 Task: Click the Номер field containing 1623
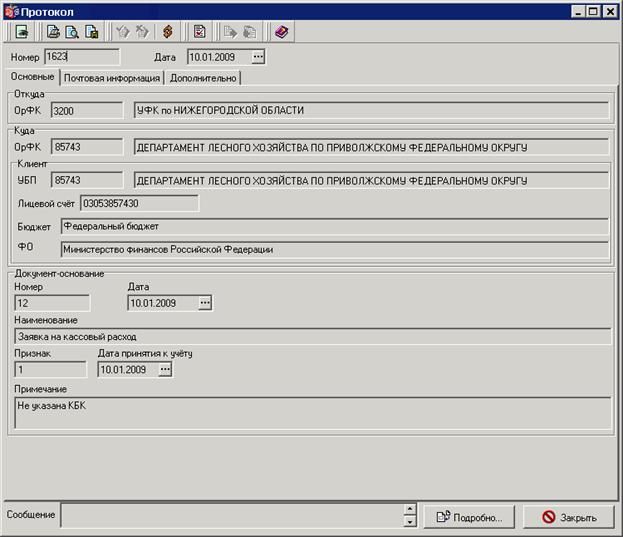[81, 57]
